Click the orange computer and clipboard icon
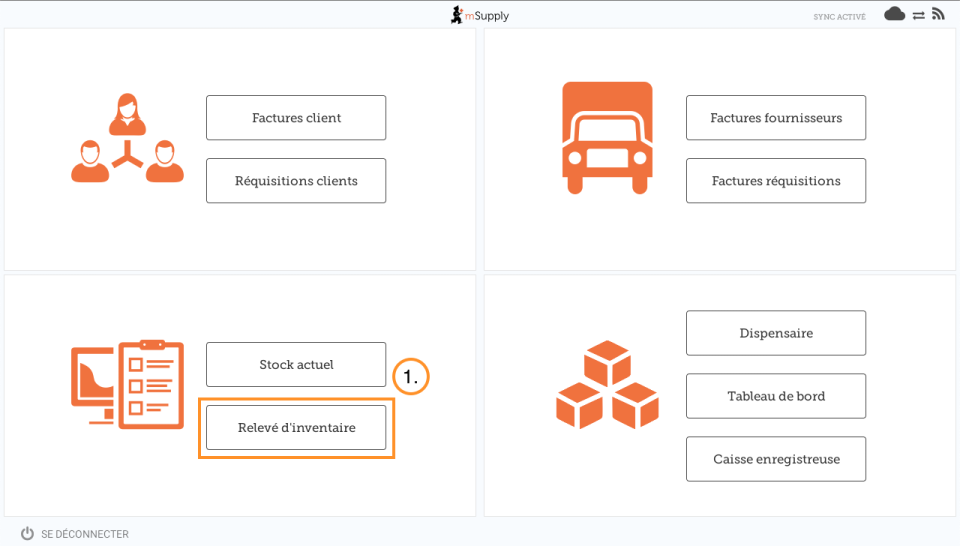The width and height of the screenshot is (960, 546). (x=127, y=385)
